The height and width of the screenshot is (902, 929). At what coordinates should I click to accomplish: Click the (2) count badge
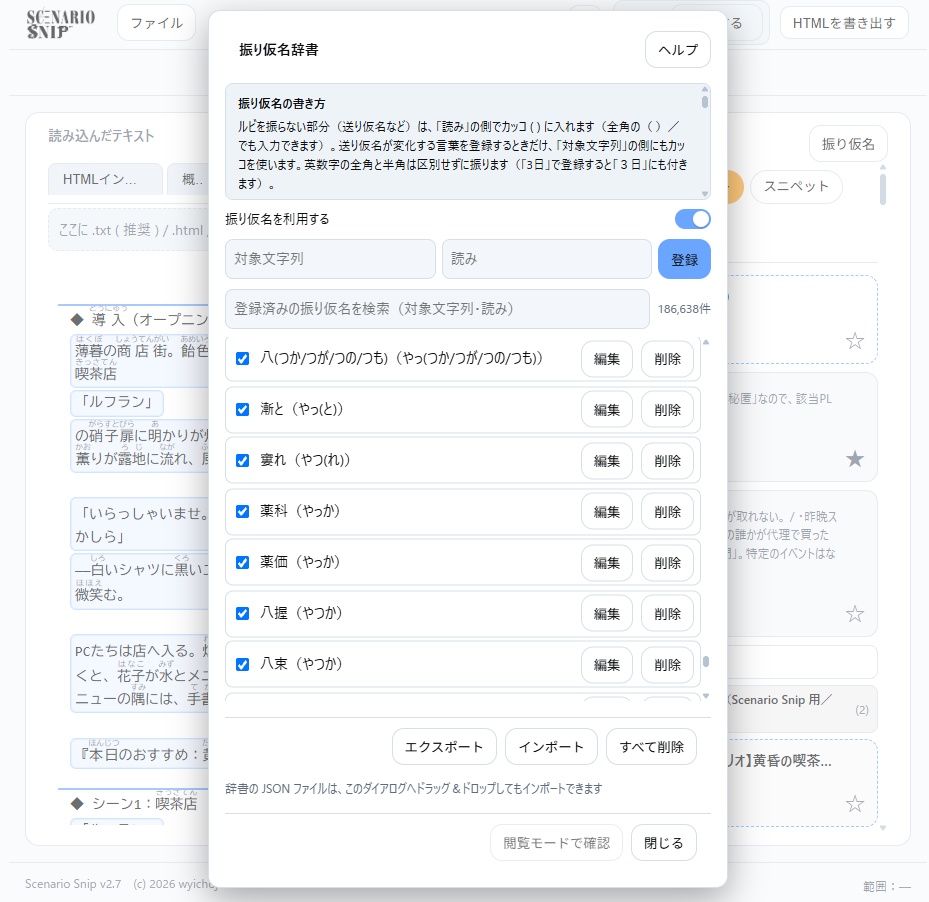point(862,709)
